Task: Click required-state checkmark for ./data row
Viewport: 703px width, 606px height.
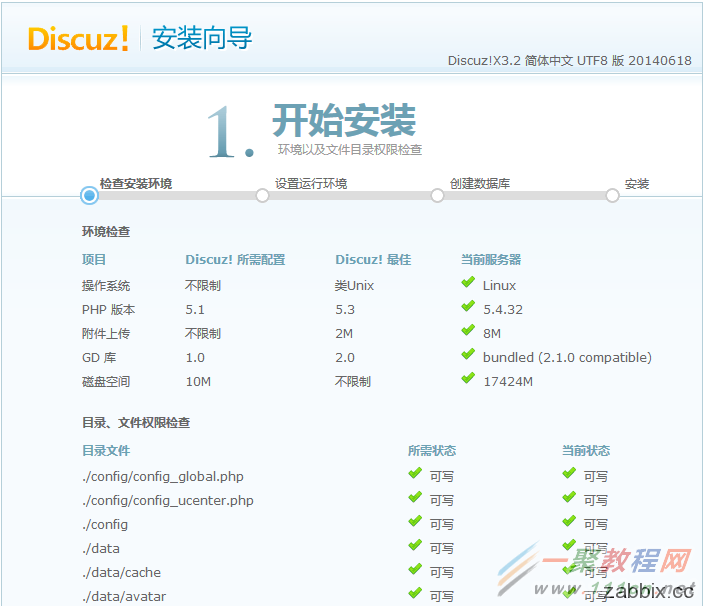Action: click(x=415, y=545)
